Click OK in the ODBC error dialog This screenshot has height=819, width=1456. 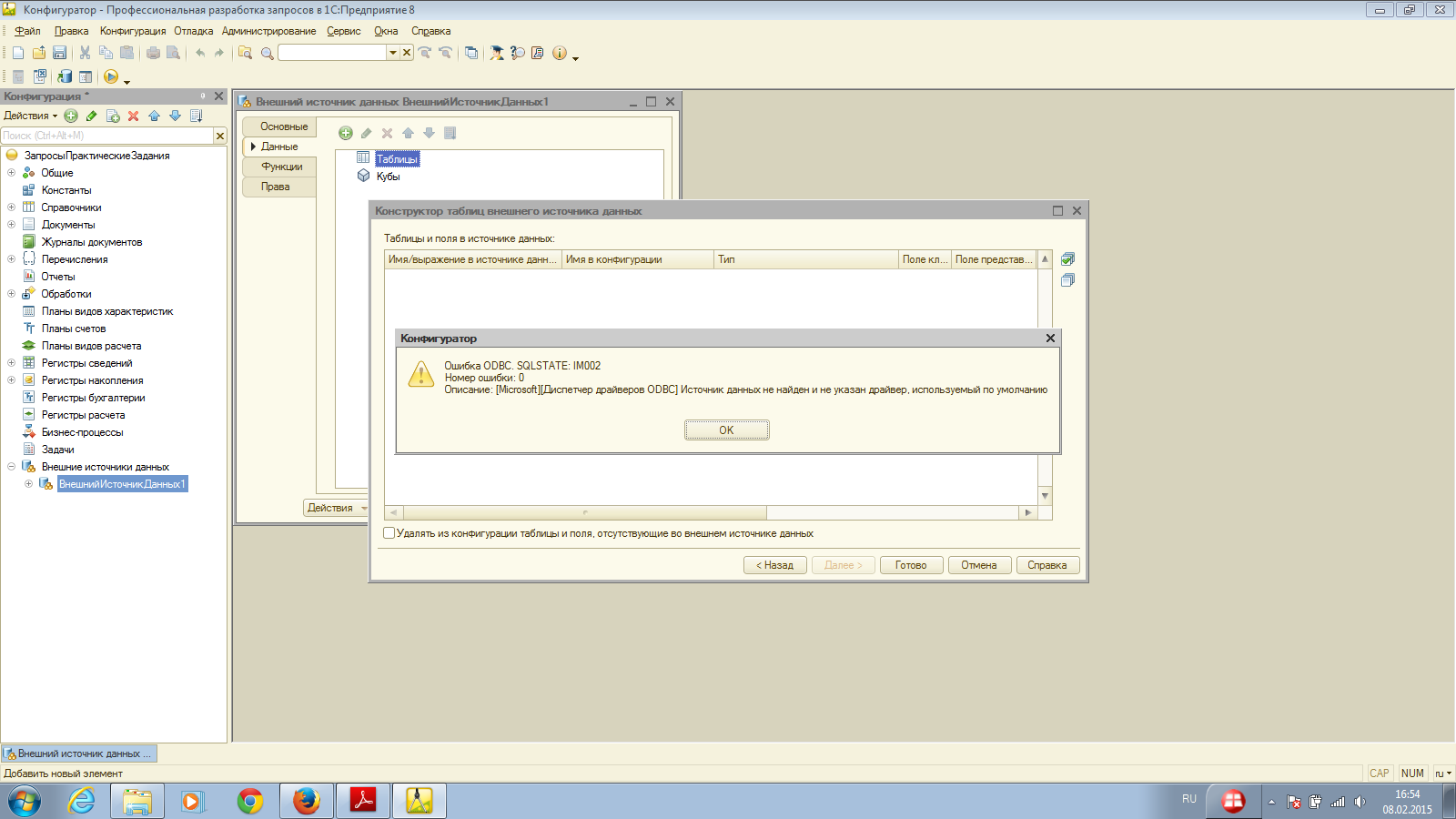pyautogui.click(x=726, y=430)
